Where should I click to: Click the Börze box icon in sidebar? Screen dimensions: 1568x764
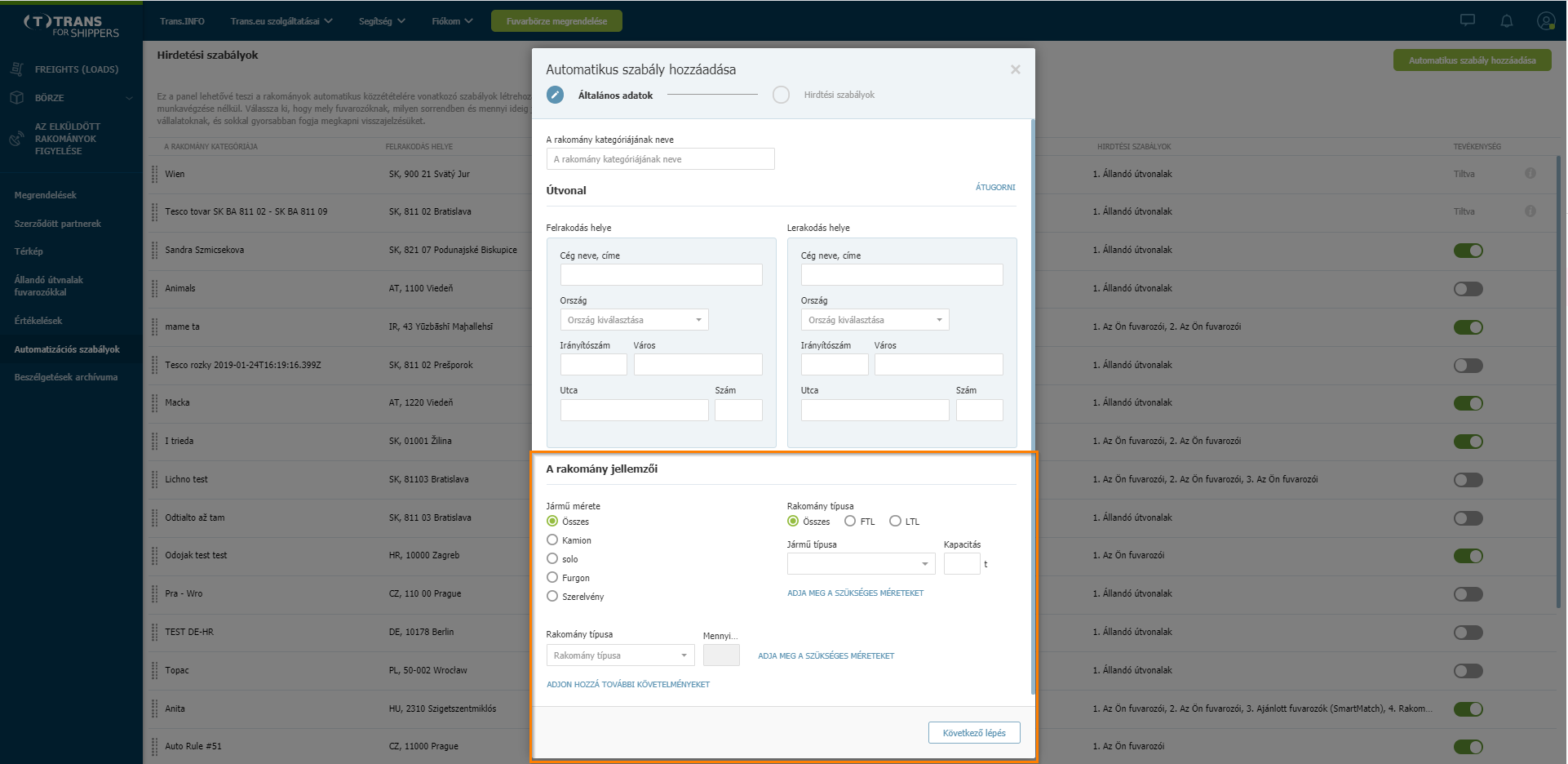[x=16, y=97]
